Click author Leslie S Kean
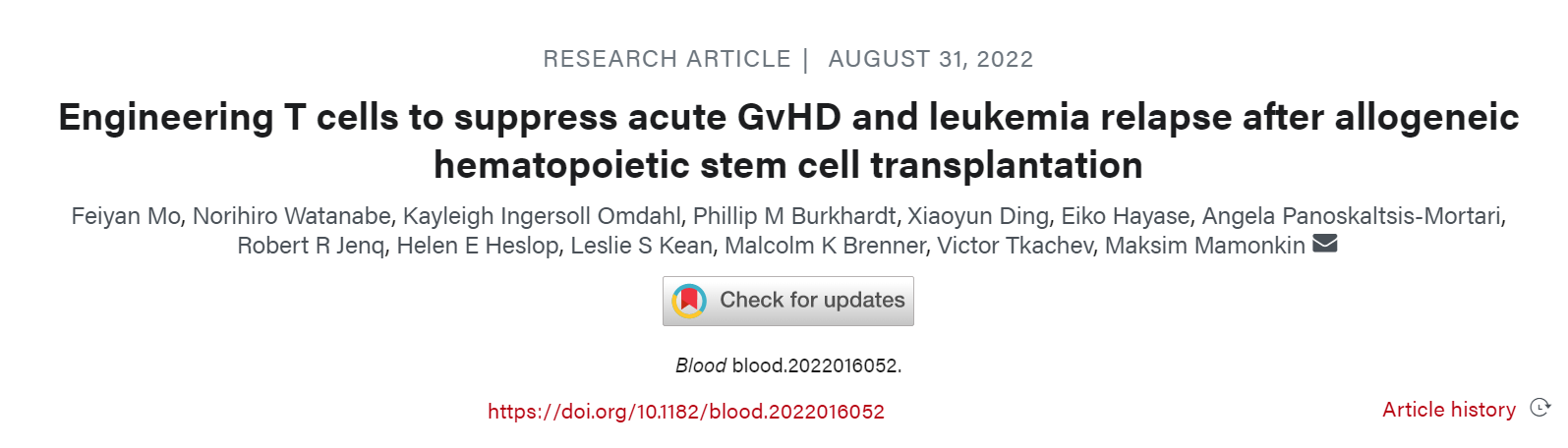This screenshot has height=448, width=1568. tap(641, 246)
